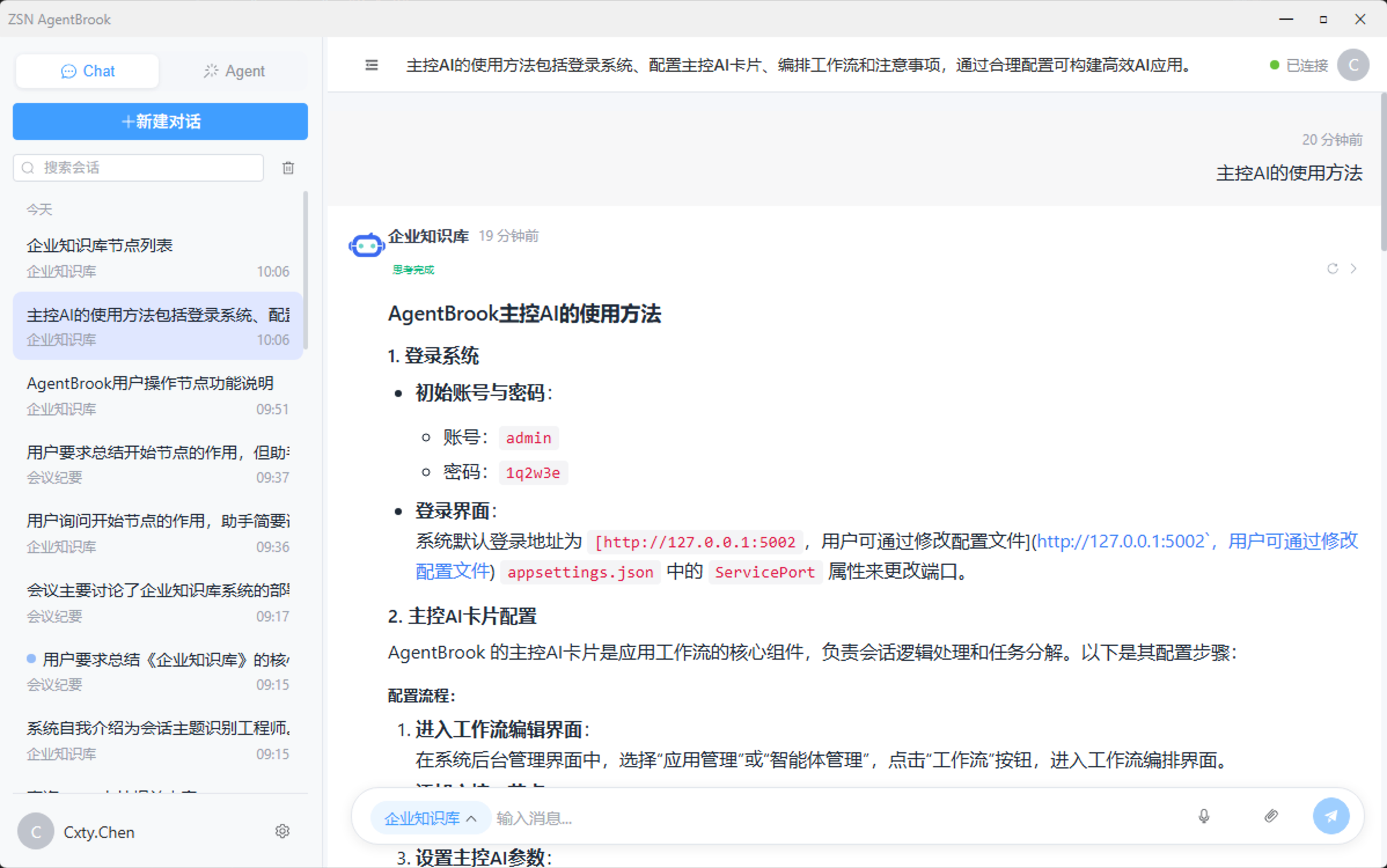Viewport: 1387px width, 868px height.
Task: Minimize the ZSN AgentBrook window
Action: click(1286, 19)
